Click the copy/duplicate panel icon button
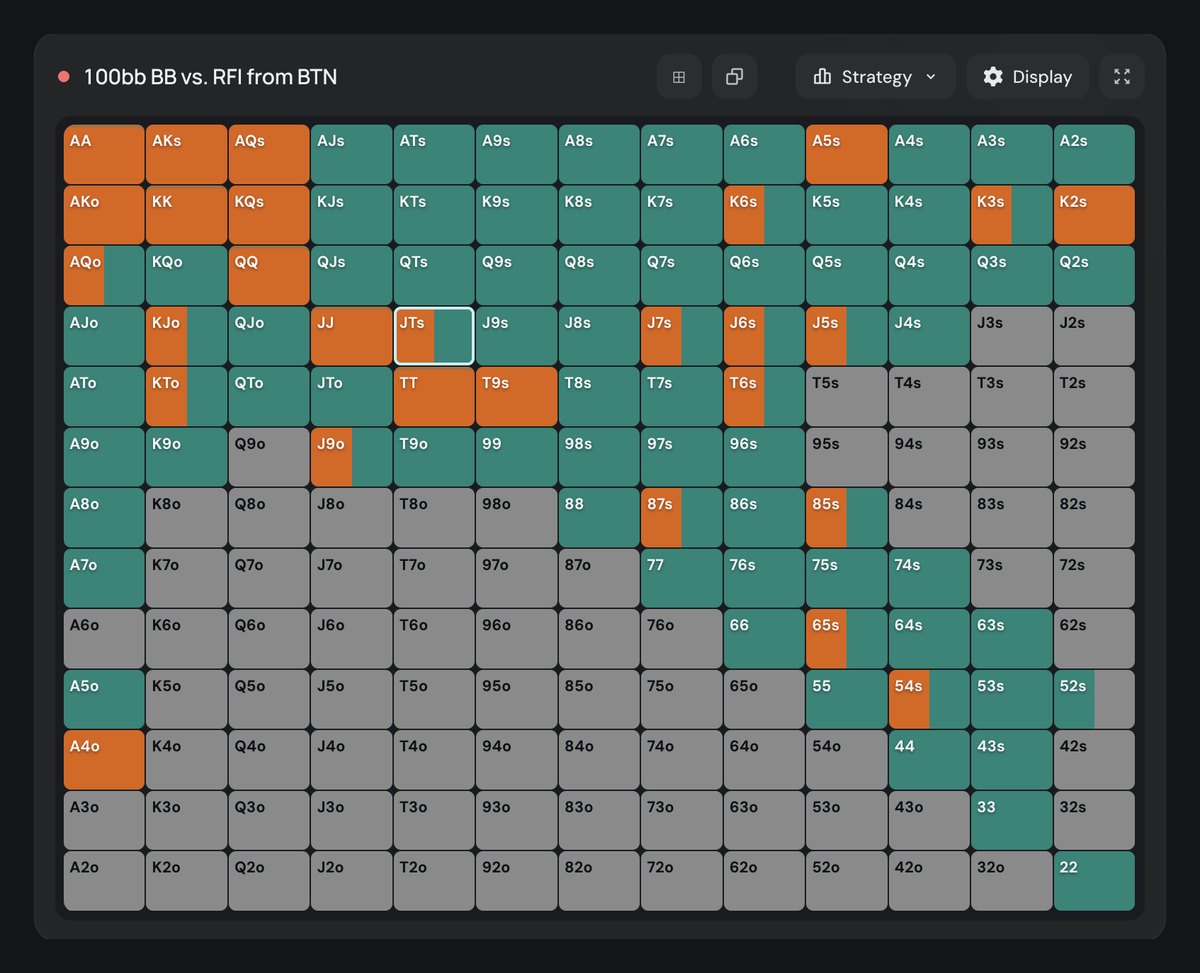Screen dimensions: 1200x973 [x=734, y=77]
